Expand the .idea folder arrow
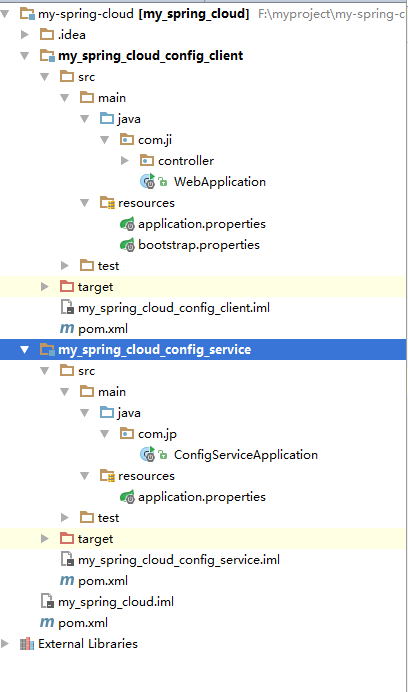The width and height of the screenshot is (408, 692). click(25, 34)
